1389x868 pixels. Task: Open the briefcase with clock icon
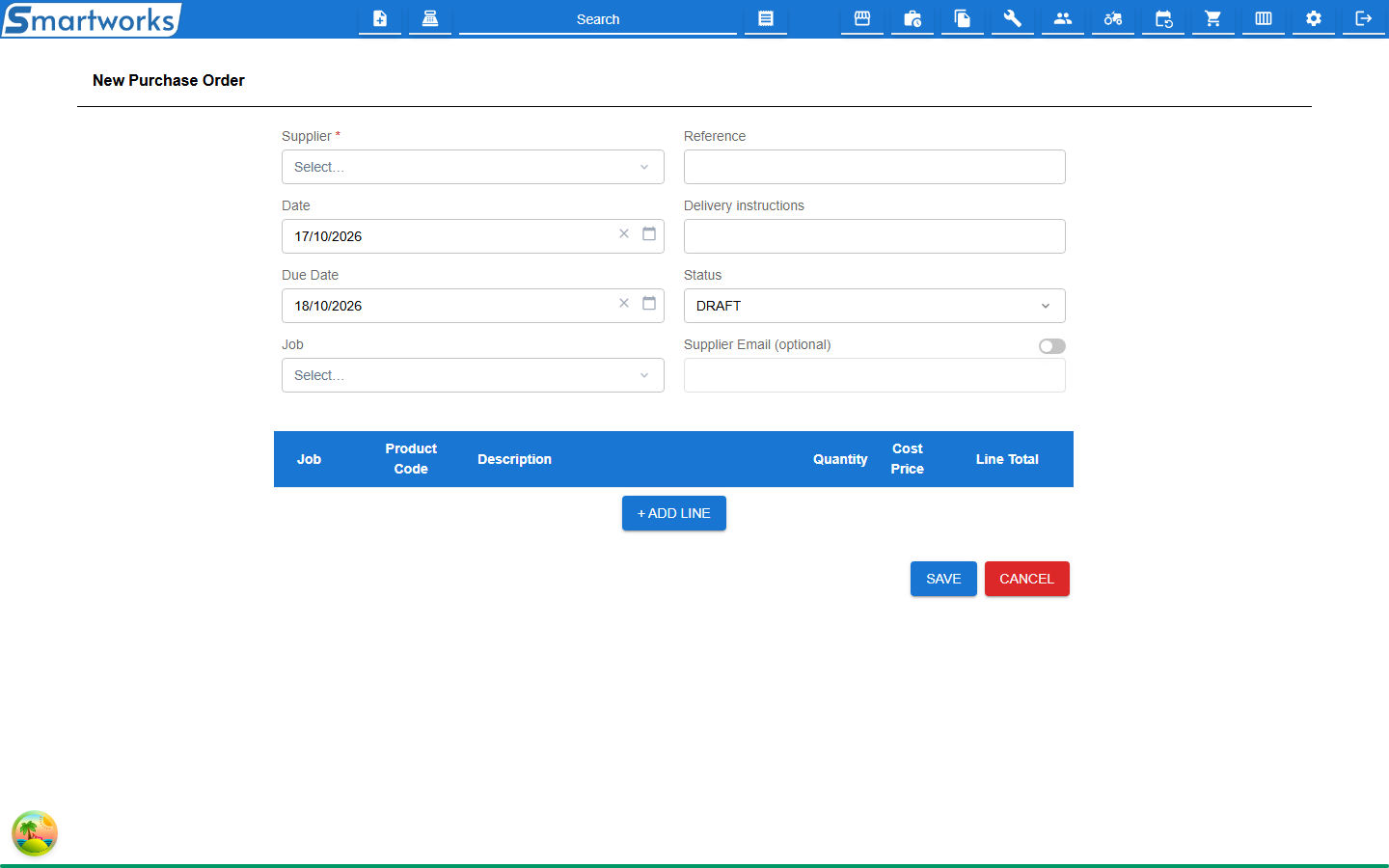(912, 18)
